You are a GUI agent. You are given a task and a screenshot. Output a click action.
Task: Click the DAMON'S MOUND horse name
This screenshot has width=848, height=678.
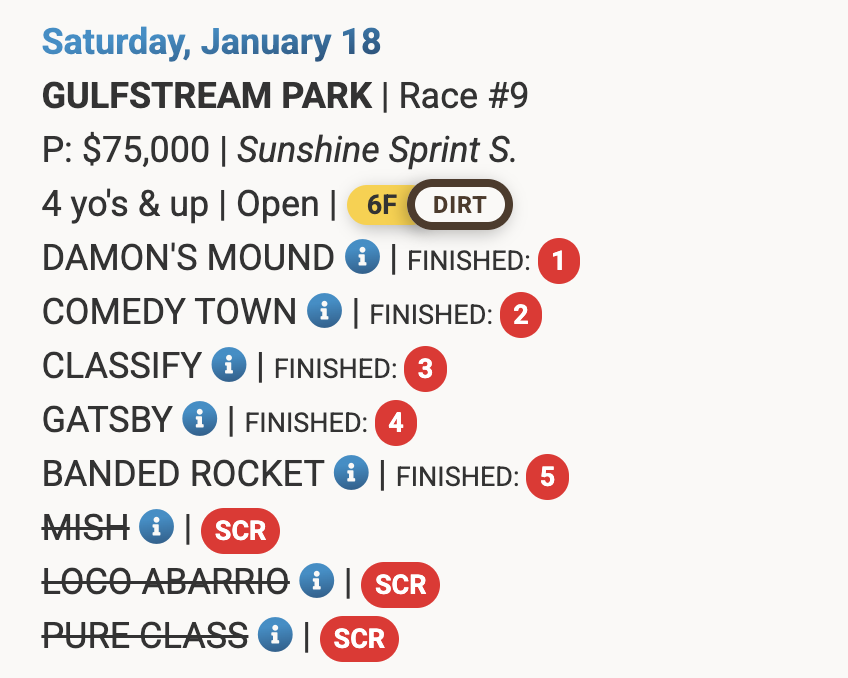pyautogui.click(x=187, y=258)
